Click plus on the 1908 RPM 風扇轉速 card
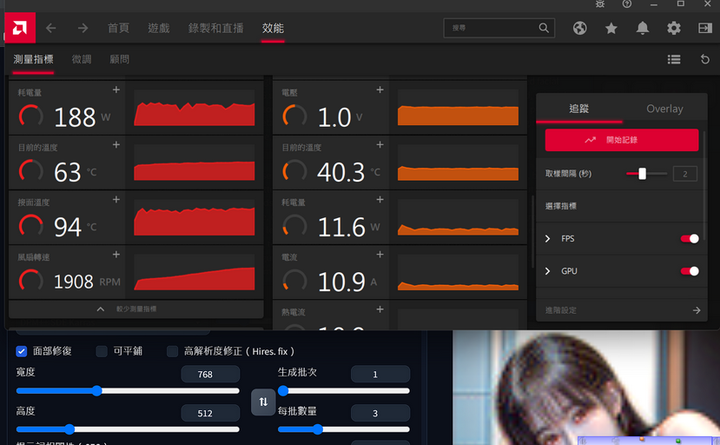The height and width of the screenshot is (445, 720). click(x=116, y=254)
